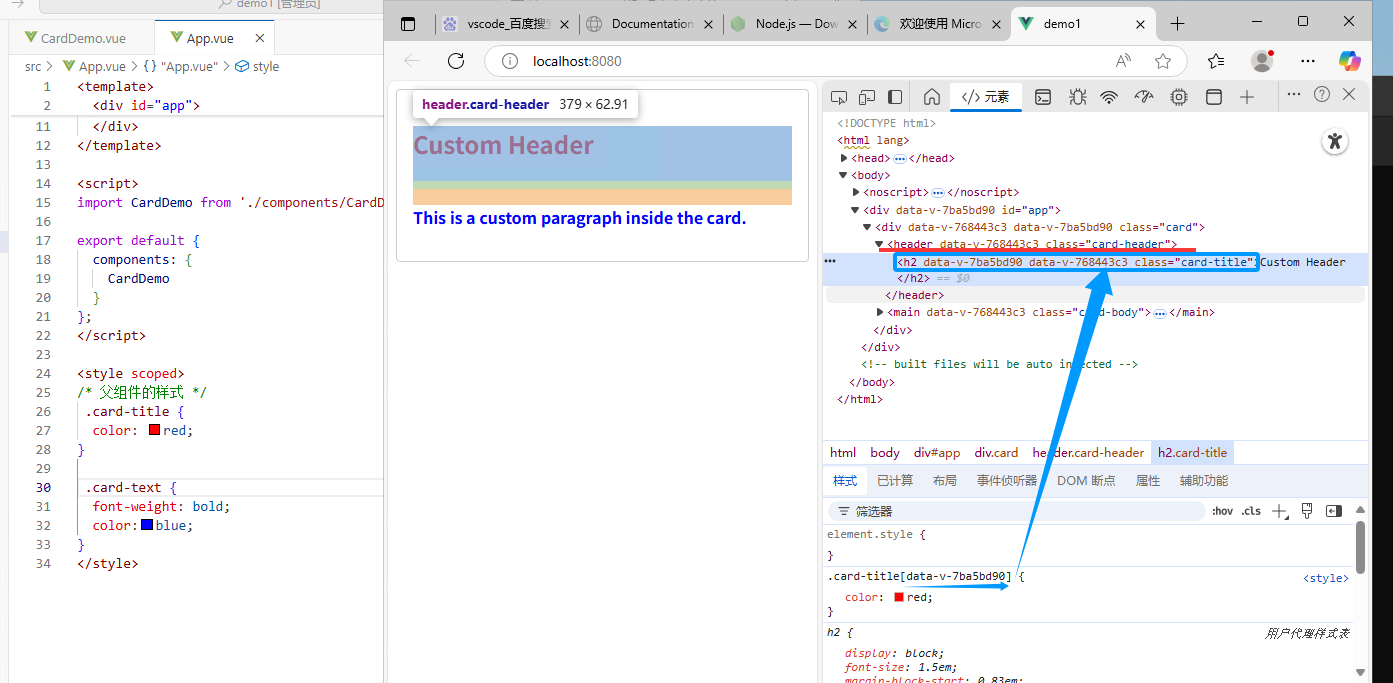Open a new Edge tab
The height and width of the screenshot is (683, 1393).
[1177, 23]
